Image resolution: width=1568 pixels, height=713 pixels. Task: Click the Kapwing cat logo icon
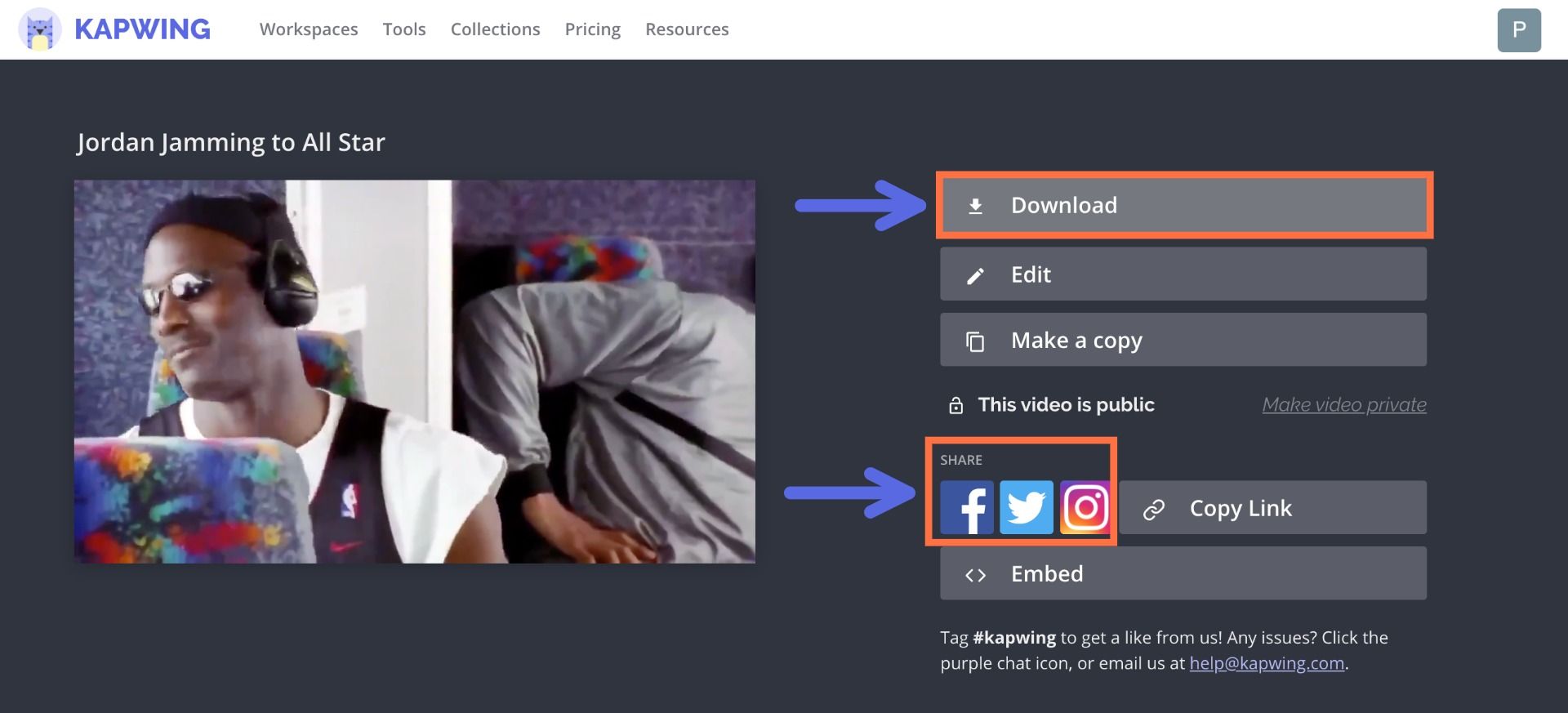pos(39,29)
